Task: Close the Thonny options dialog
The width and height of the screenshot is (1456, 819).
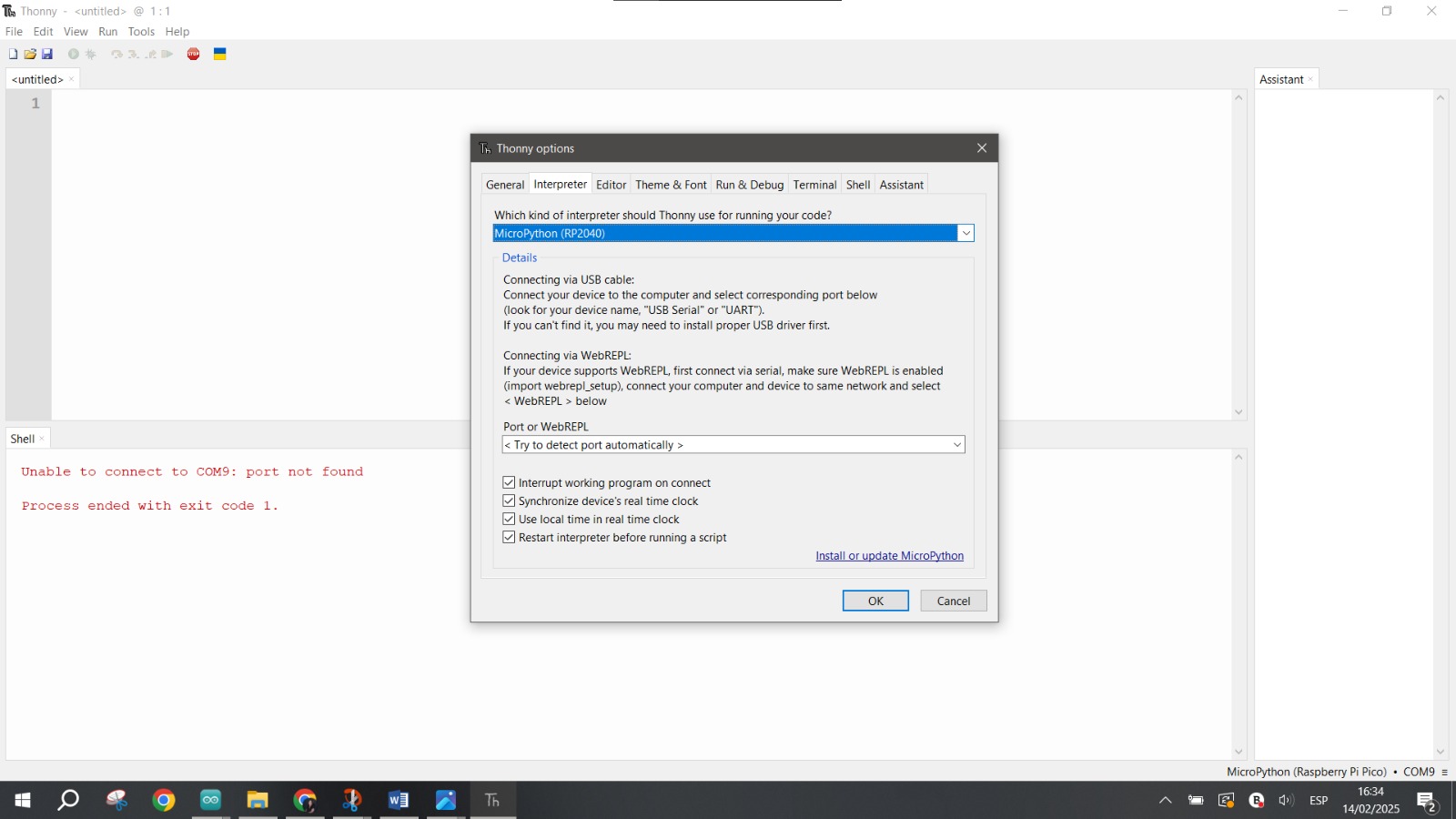Action: (x=982, y=148)
